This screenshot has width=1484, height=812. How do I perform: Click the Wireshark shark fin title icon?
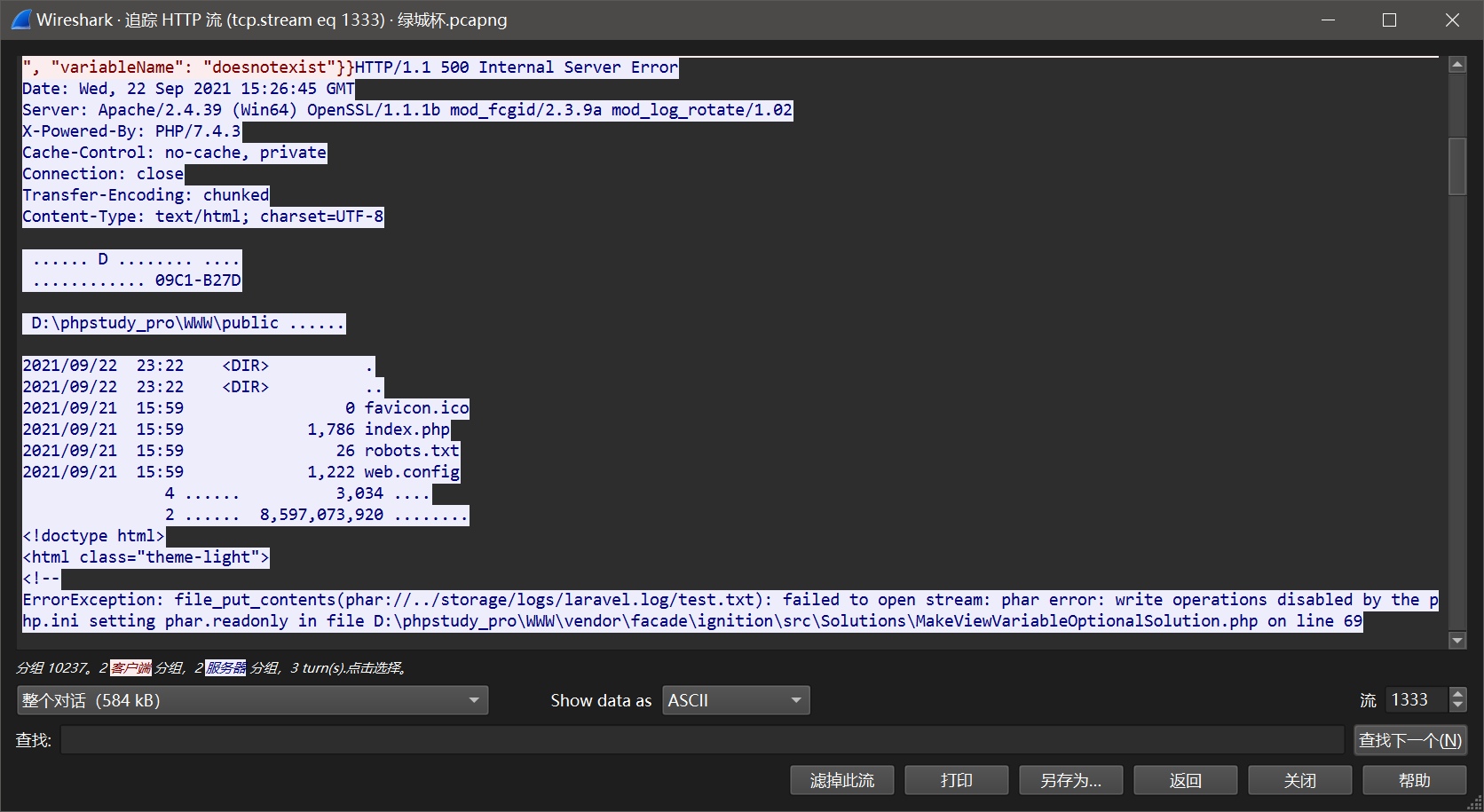20,20
